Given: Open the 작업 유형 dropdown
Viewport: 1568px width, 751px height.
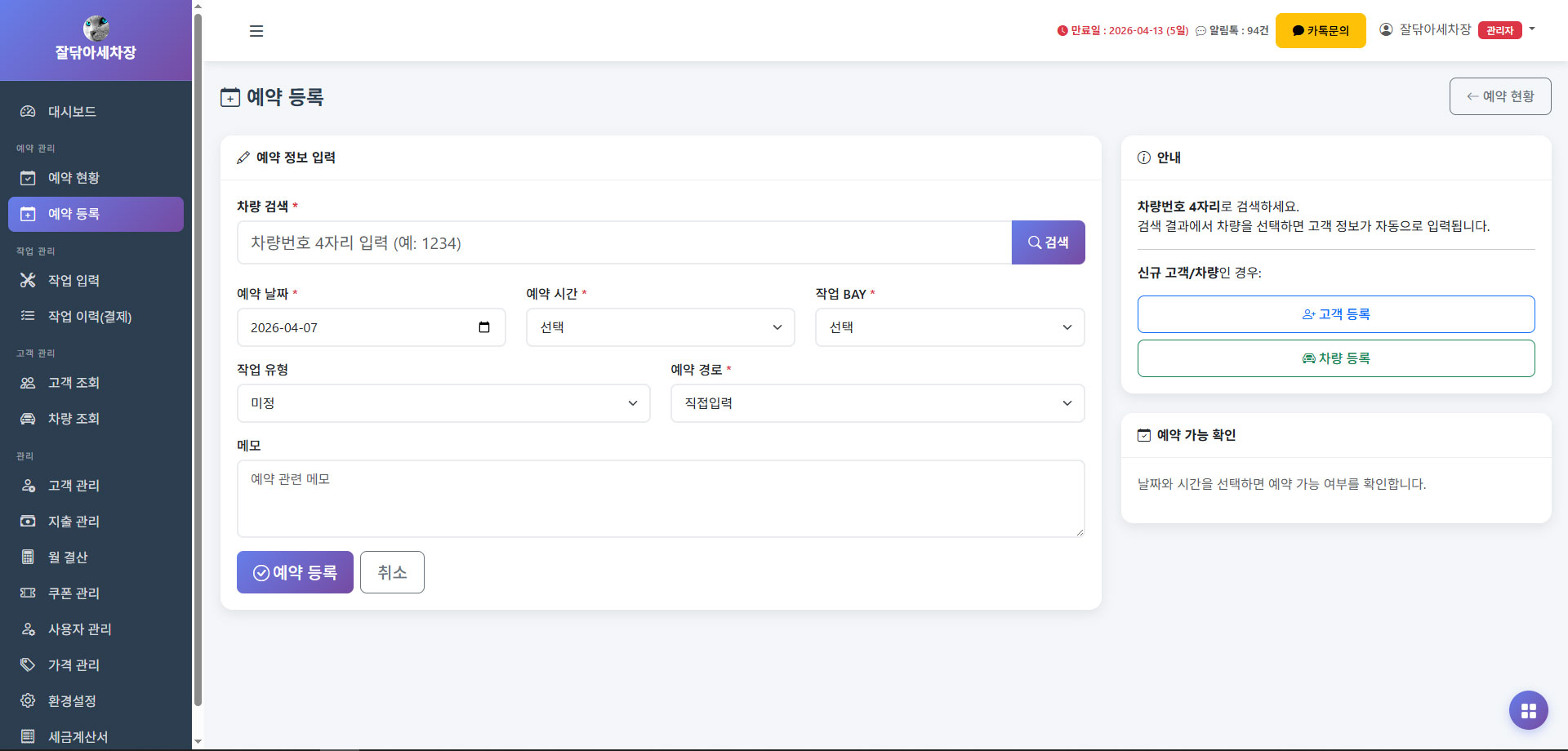Looking at the screenshot, I should pos(443,403).
